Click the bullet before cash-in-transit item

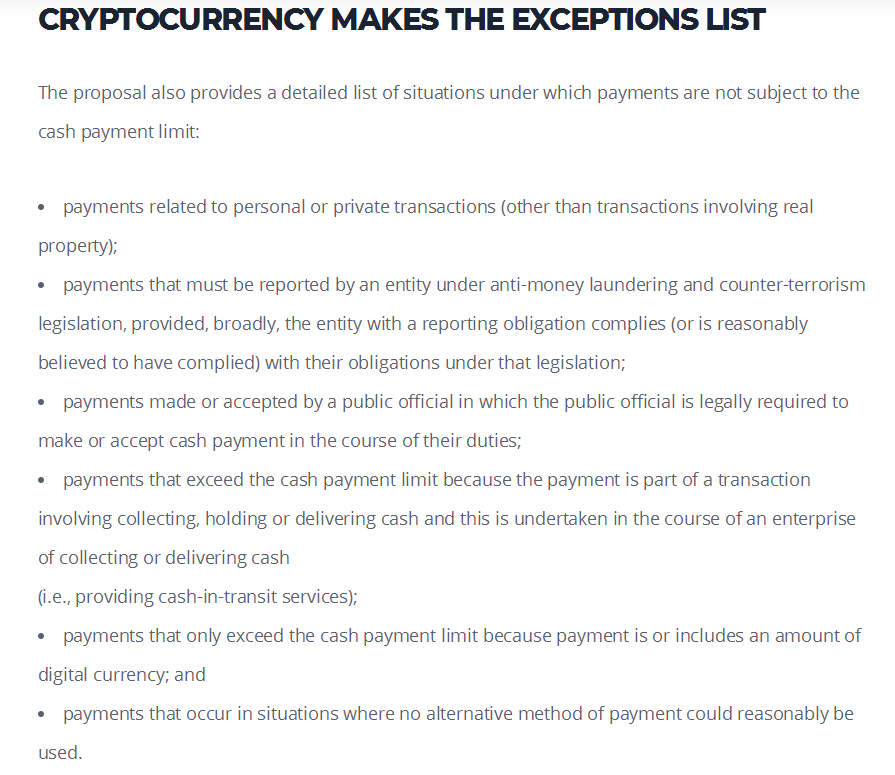click(x=41, y=481)
